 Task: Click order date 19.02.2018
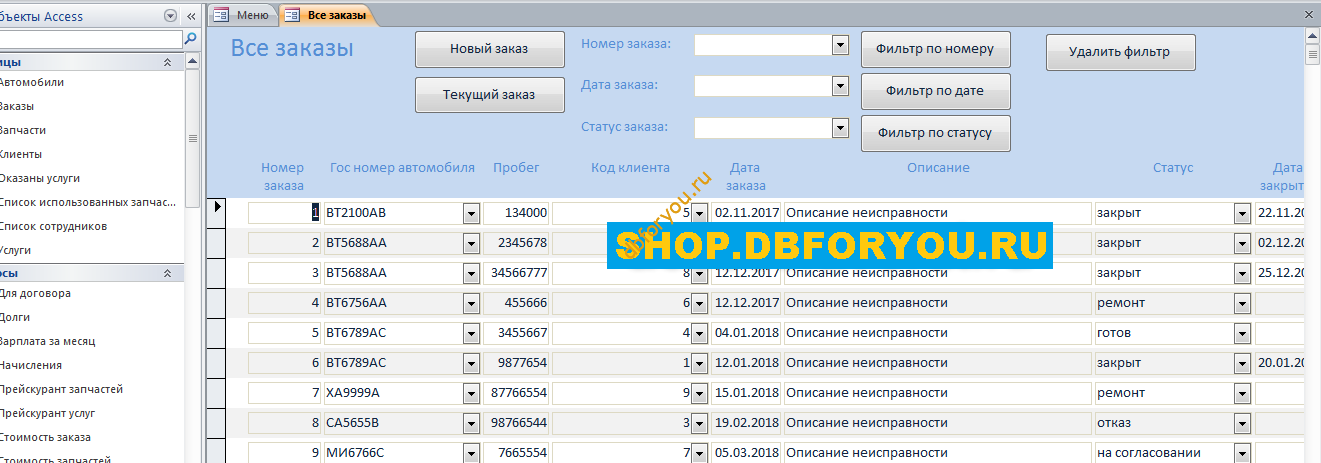747,423
